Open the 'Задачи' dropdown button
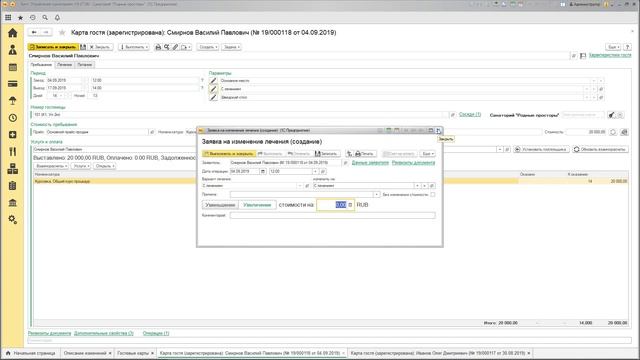 click(231, 47)
